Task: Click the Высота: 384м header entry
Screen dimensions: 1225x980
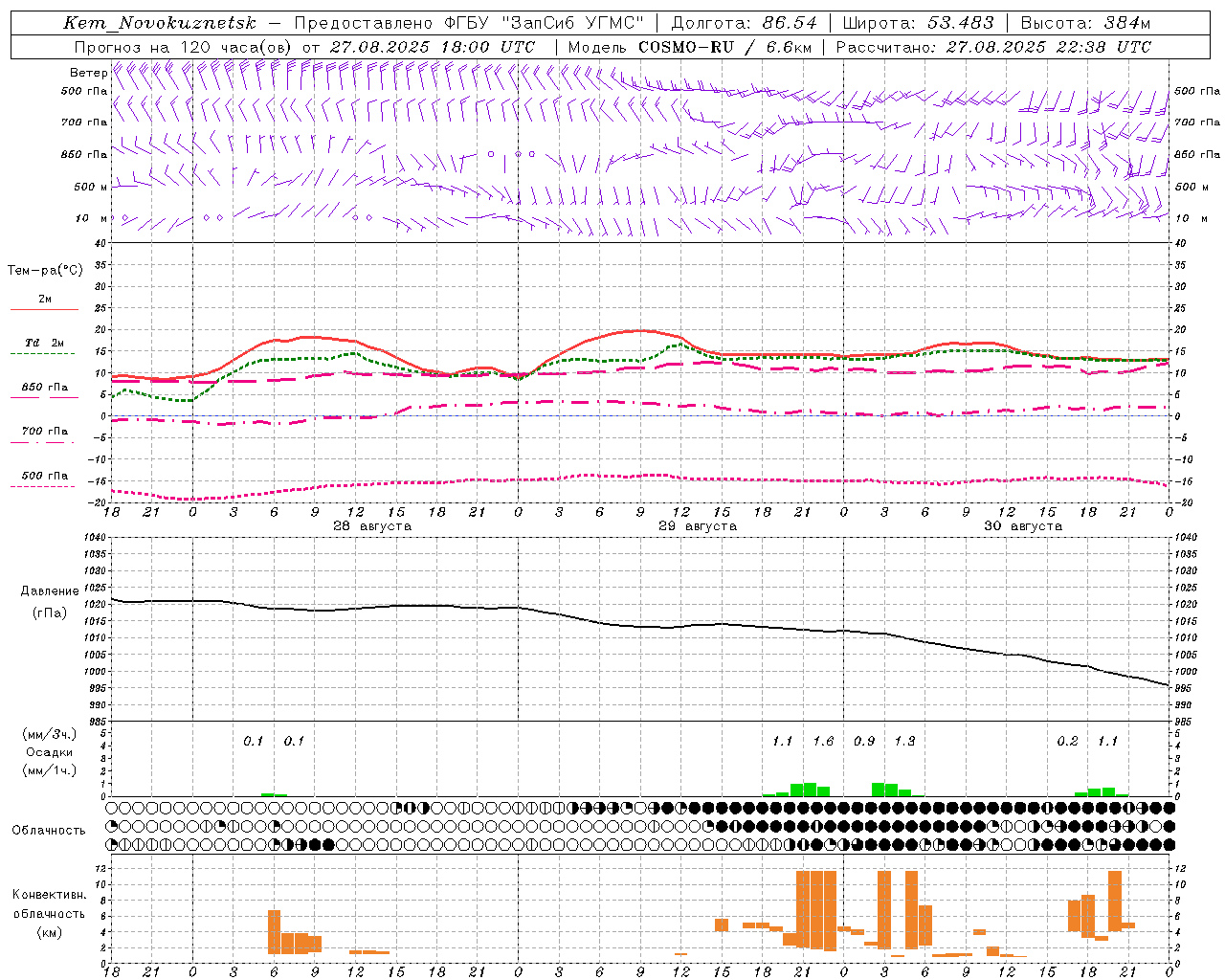Action: 1085,23
